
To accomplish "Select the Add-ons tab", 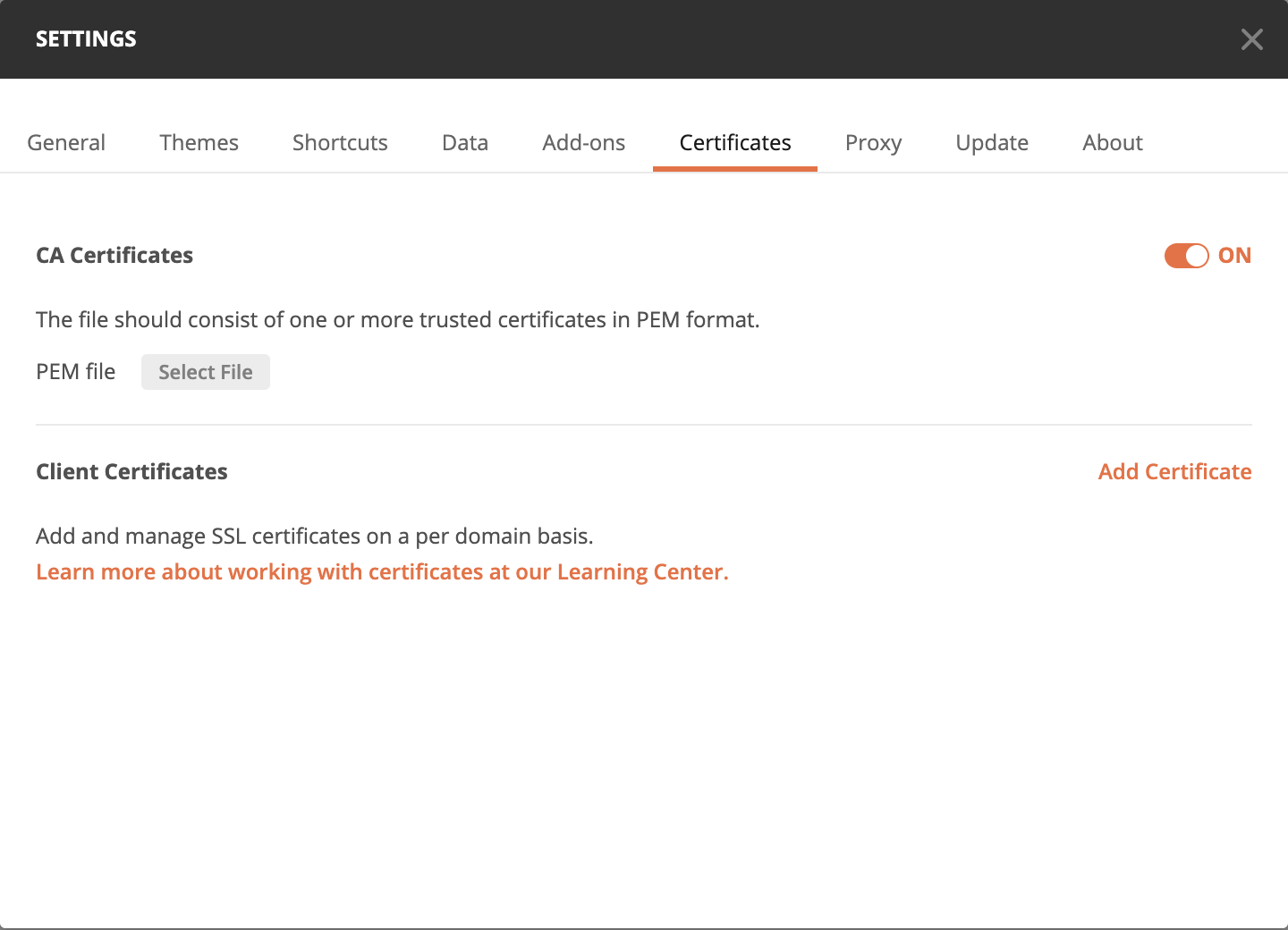I will point(583,143).
